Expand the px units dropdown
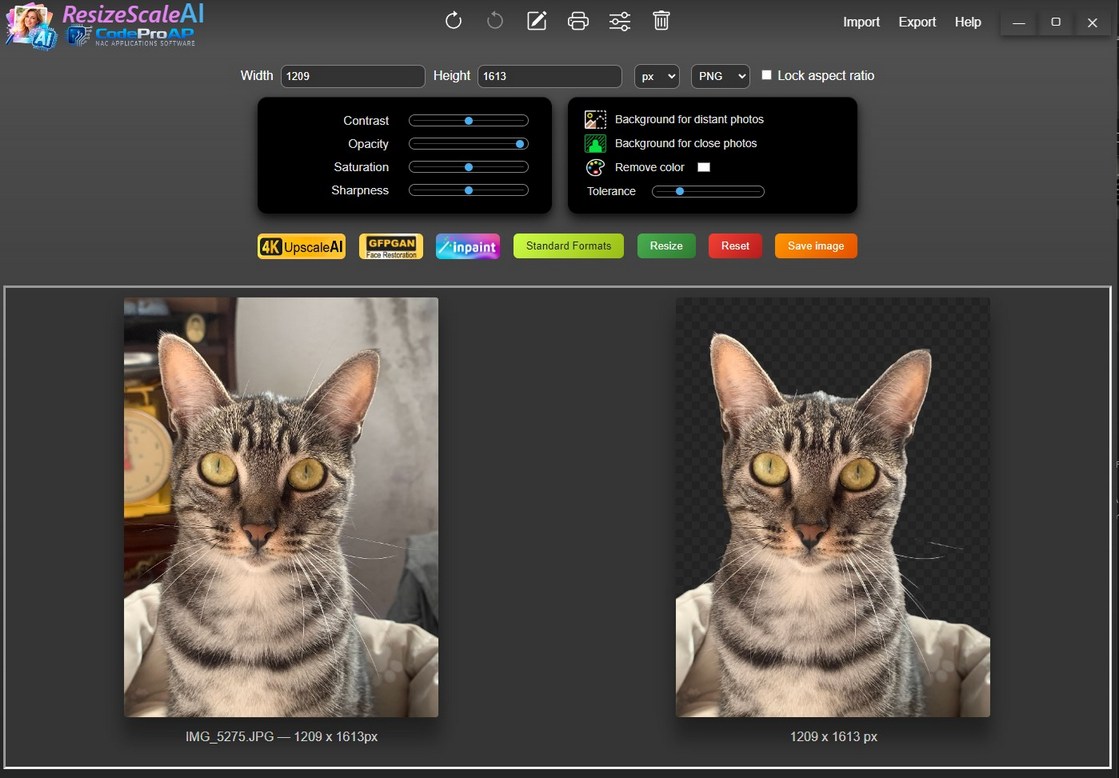The height and width of the screenshot is (778, 1119). (657, 76)
